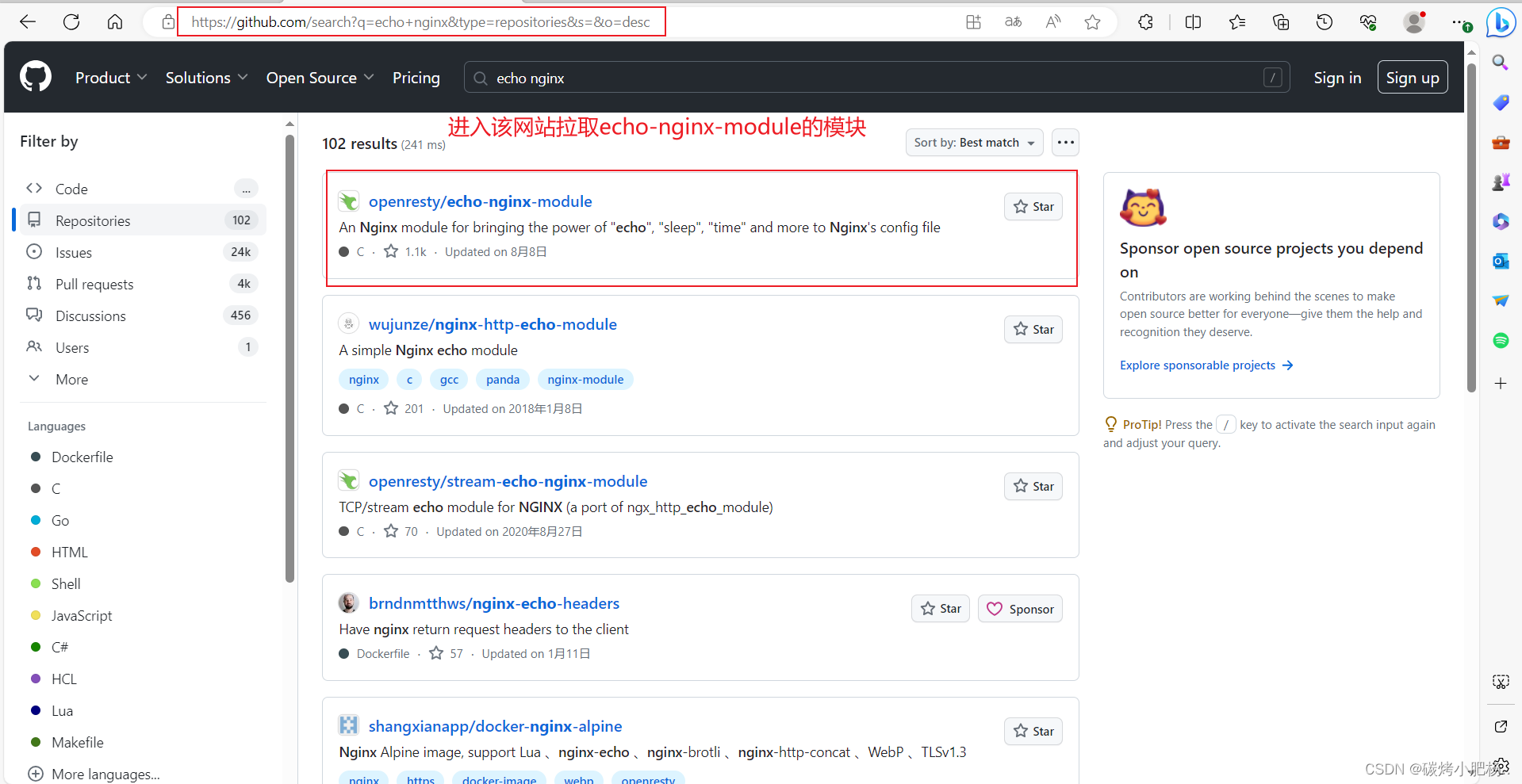Star wujunze/nginx-http-echo-module repository
The width and height of the screenshot is (1522, 784).
1033,330
